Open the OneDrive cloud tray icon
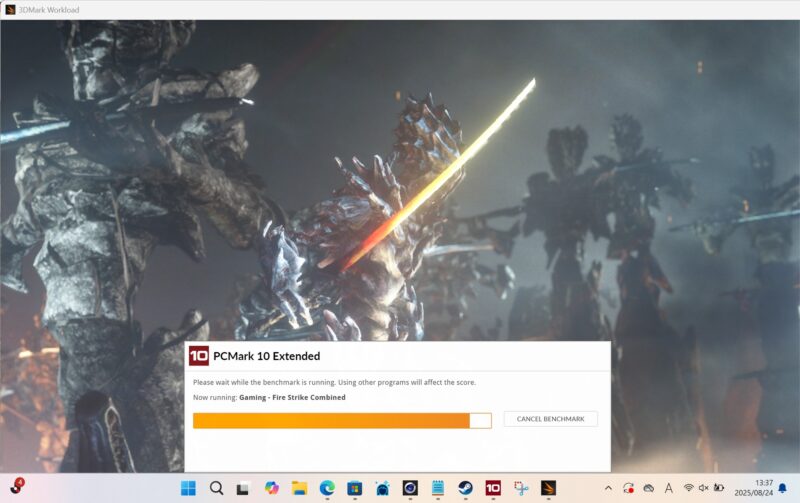 point(648,488)
